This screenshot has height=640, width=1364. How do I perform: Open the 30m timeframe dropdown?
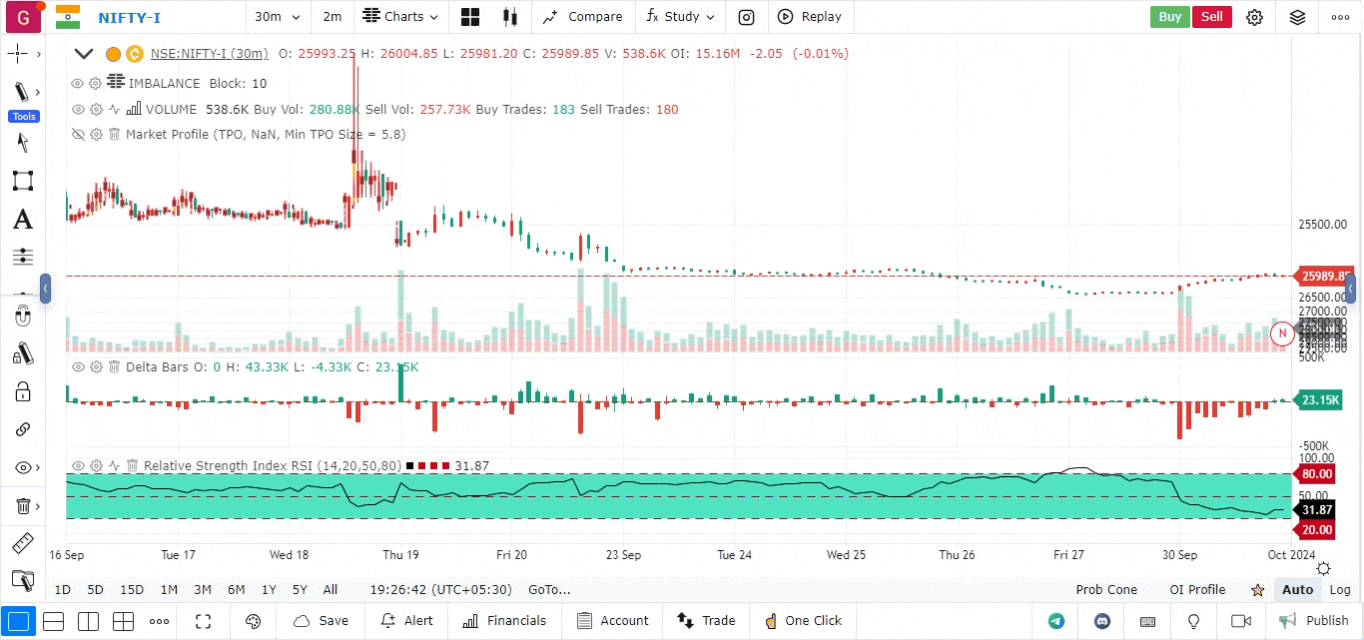pos(274,17)
